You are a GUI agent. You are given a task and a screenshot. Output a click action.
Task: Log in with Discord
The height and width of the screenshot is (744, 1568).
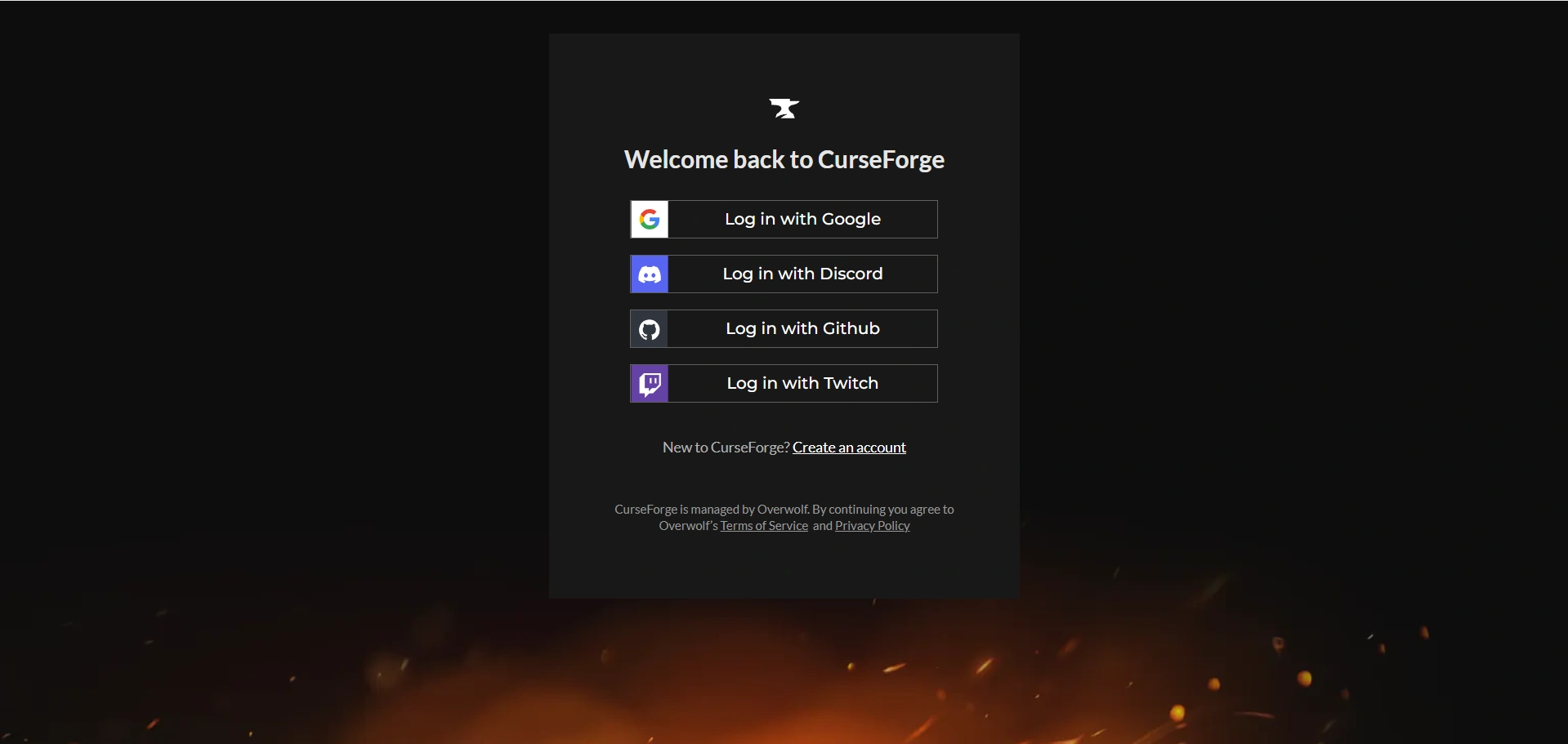point(802,274)
